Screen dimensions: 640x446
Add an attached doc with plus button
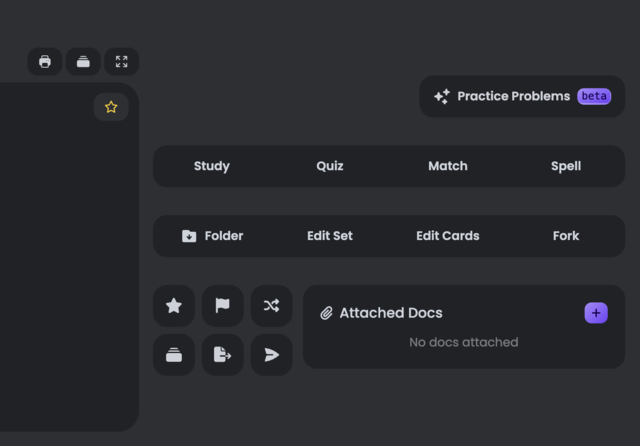[x=596, y=313]
